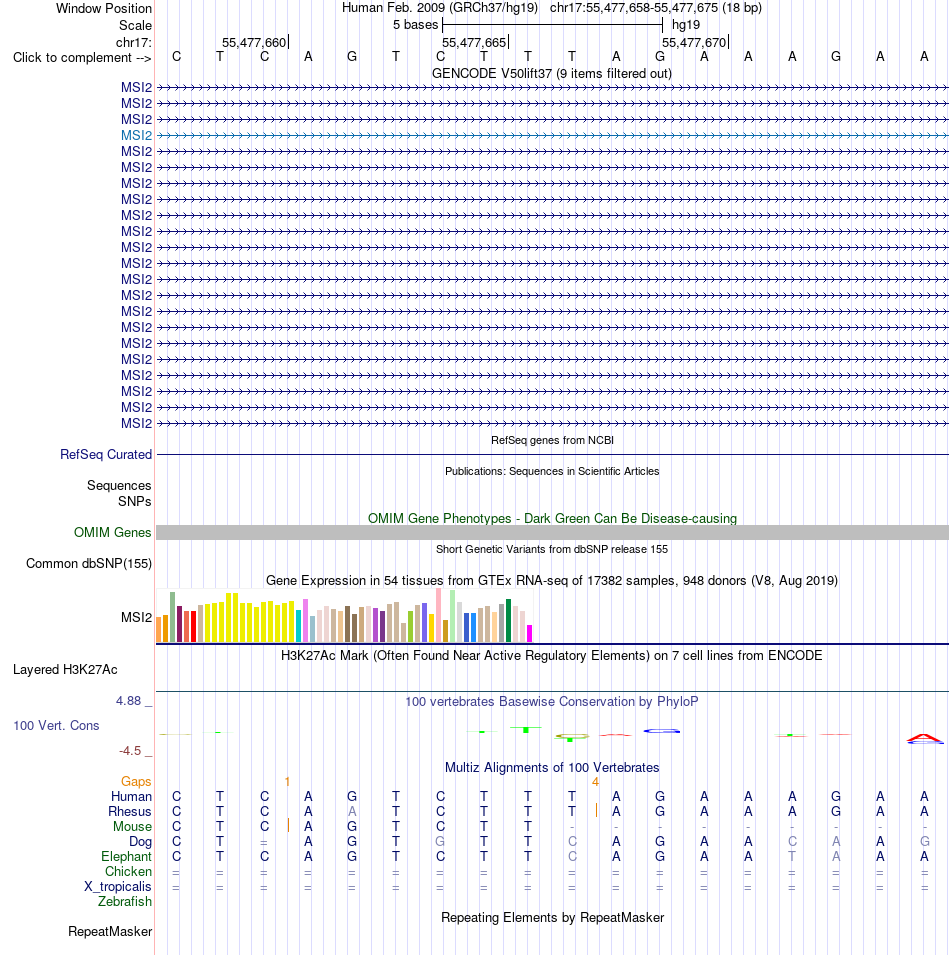The width and height of the screenshot is (950, 955).
Task: Click the RefSeq Curated intron line
Action: pos(552,454)
